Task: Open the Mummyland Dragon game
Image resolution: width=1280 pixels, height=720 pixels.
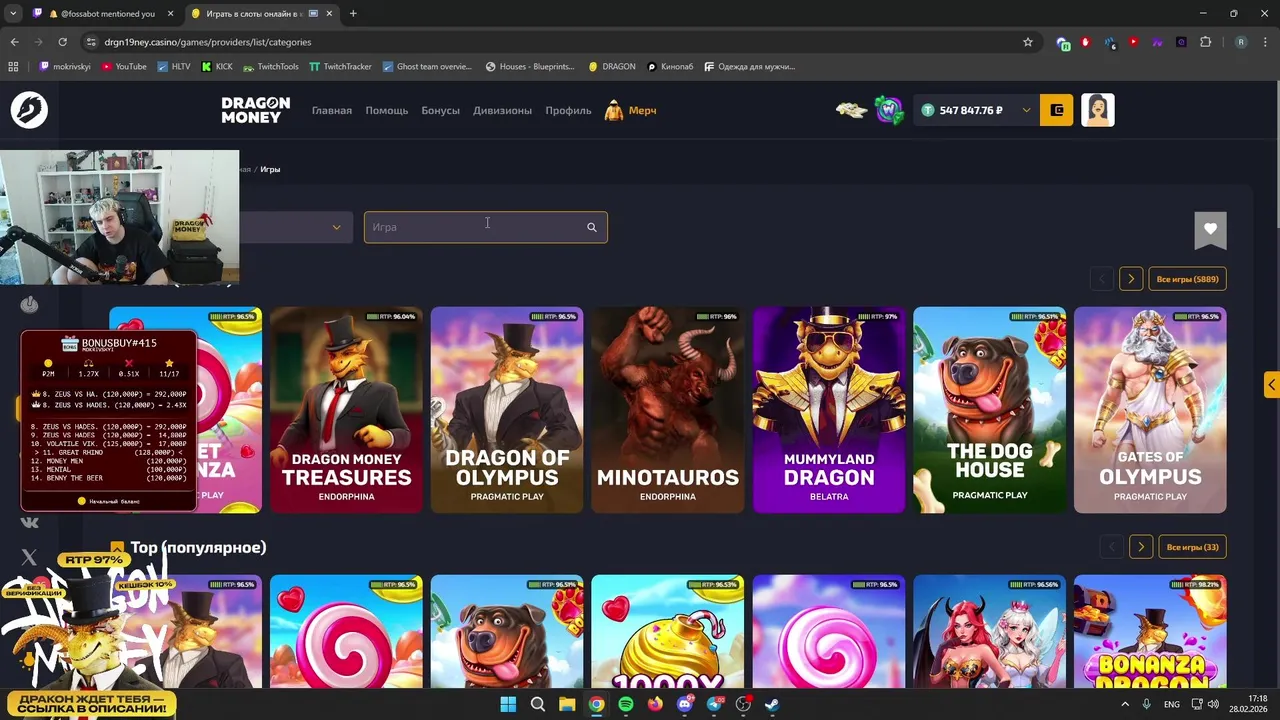Action: (x=829, y=410)
